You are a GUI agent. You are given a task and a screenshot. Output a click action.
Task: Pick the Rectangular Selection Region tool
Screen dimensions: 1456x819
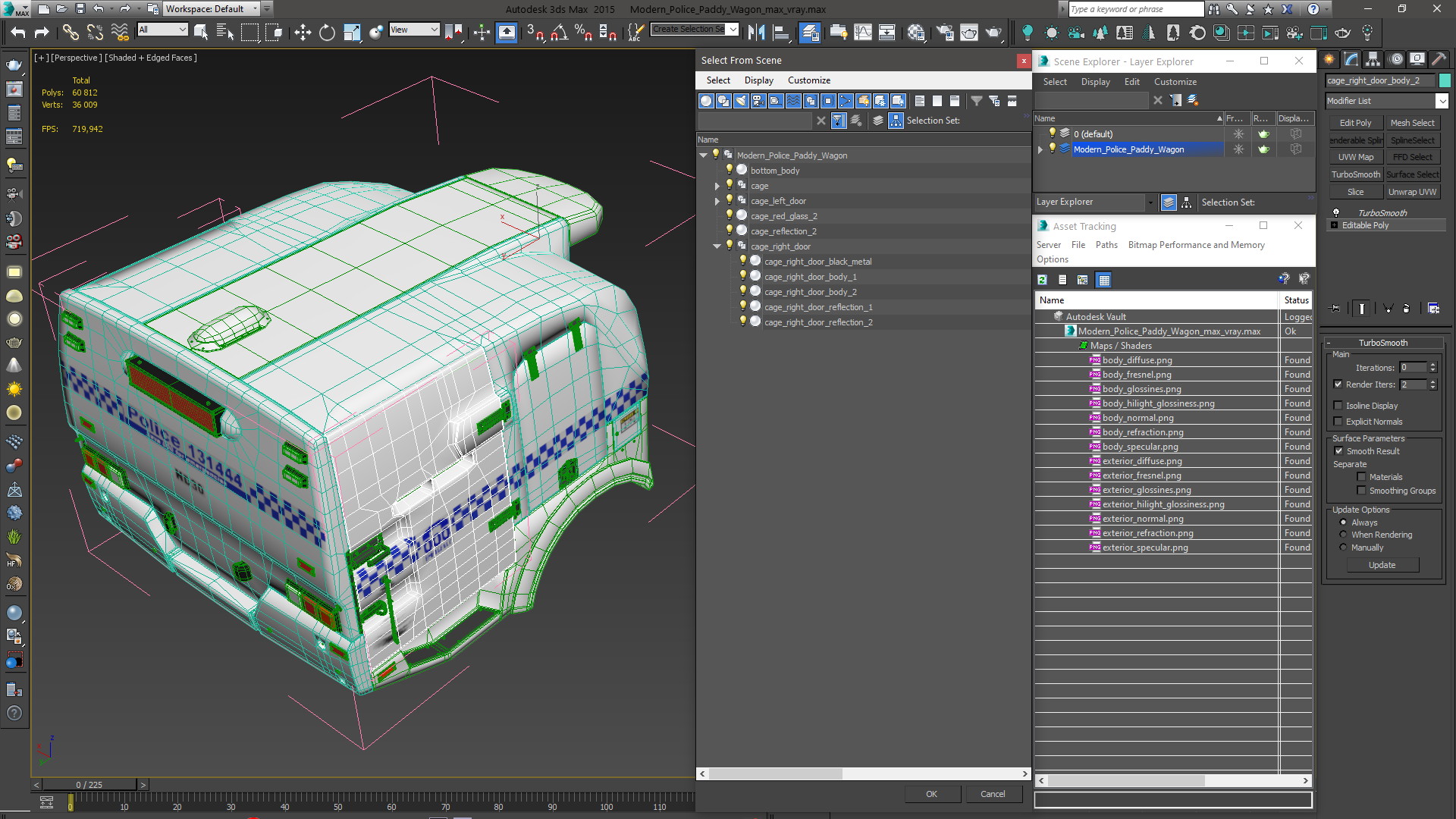pos(249,32)
